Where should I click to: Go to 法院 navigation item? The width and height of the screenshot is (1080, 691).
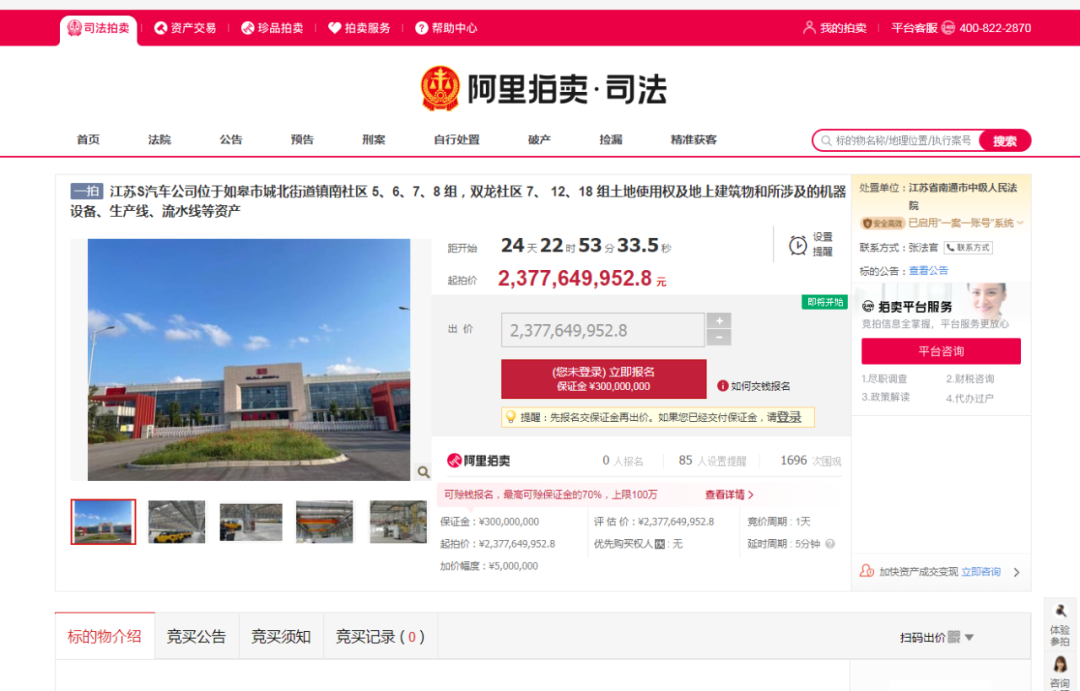(159, 140)
